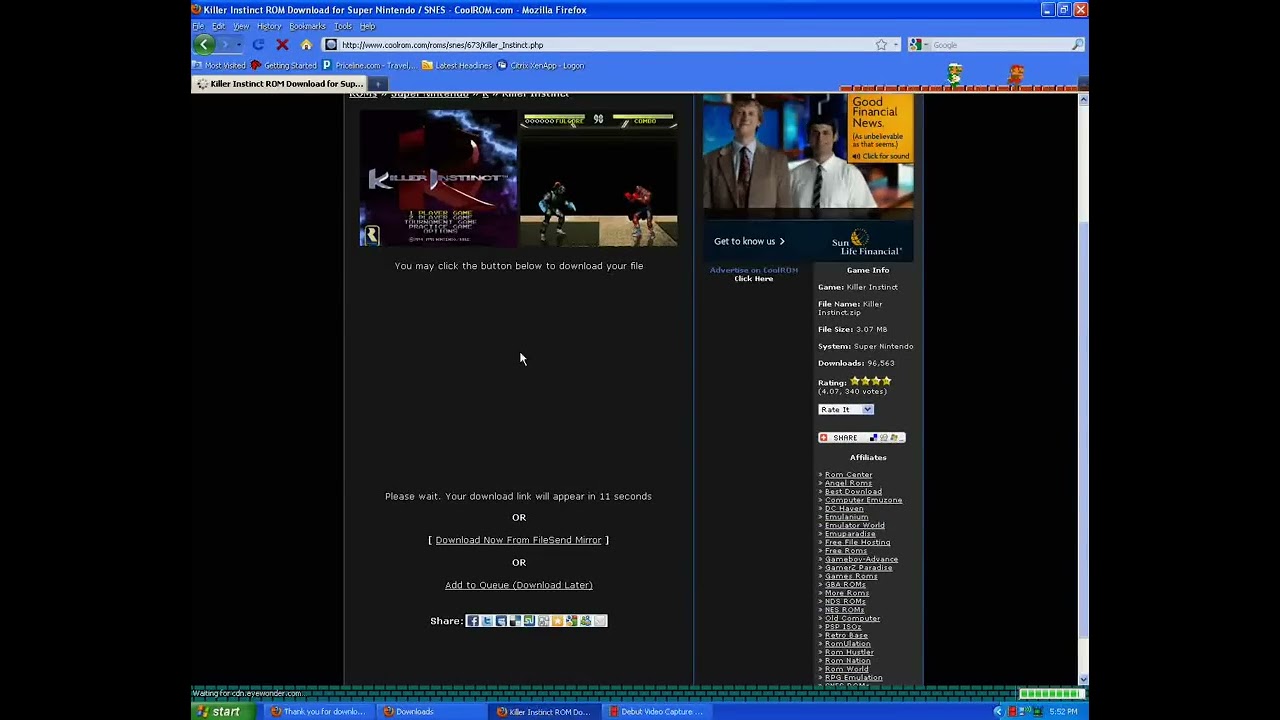Click the red SHARE button
This screenshot has height=720, width=1280.
coord(861,438)
